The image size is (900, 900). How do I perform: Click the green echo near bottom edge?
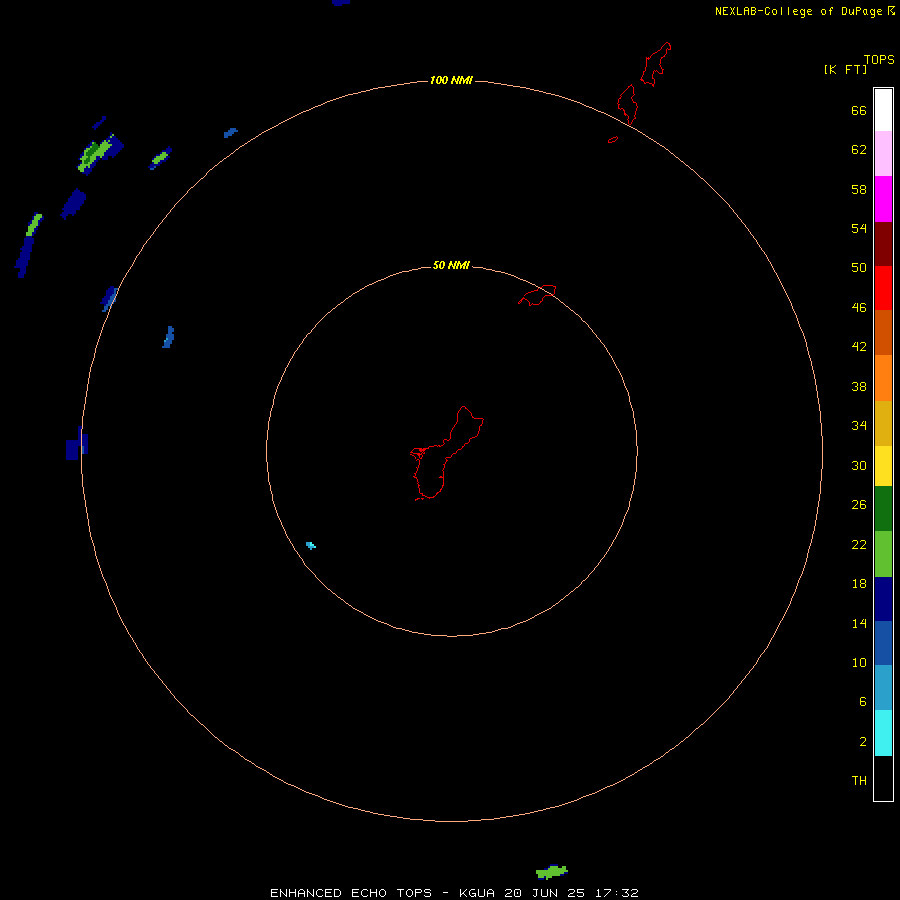552,872
